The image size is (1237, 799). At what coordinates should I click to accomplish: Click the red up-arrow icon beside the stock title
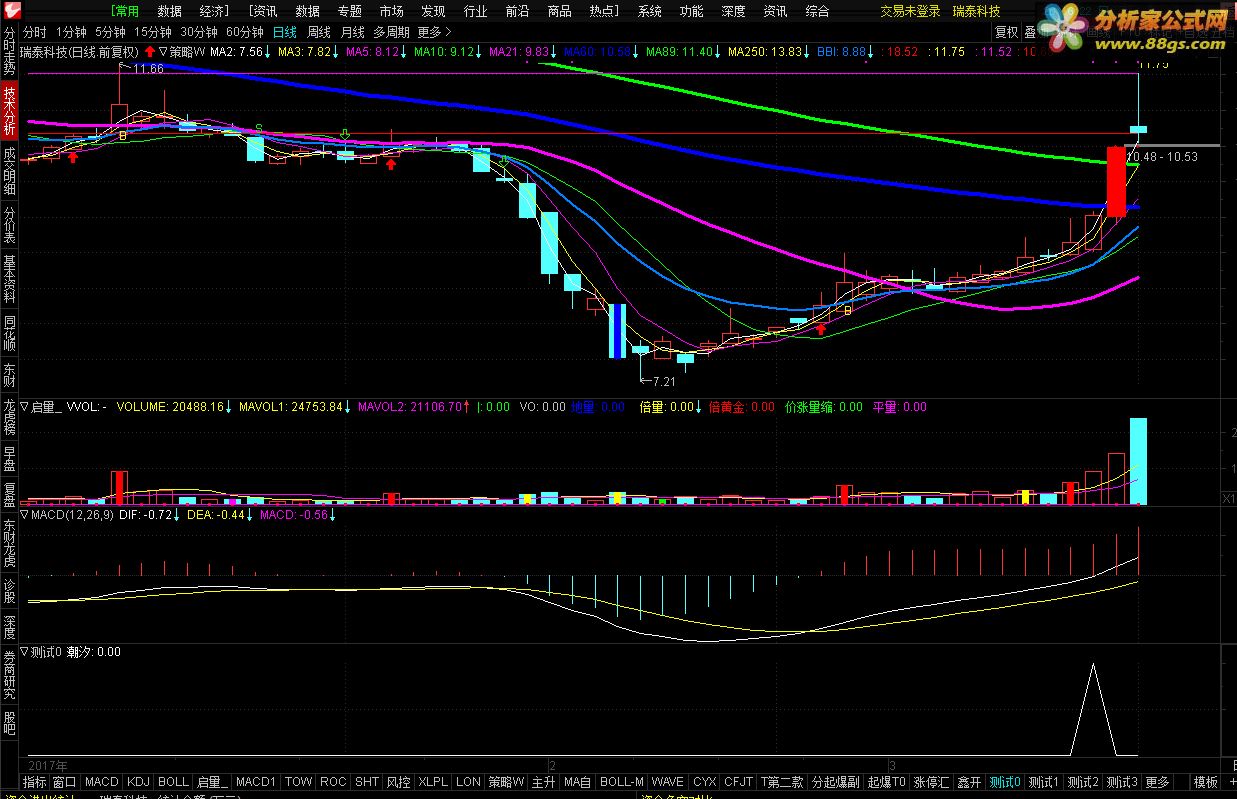(x=149, y=51)
